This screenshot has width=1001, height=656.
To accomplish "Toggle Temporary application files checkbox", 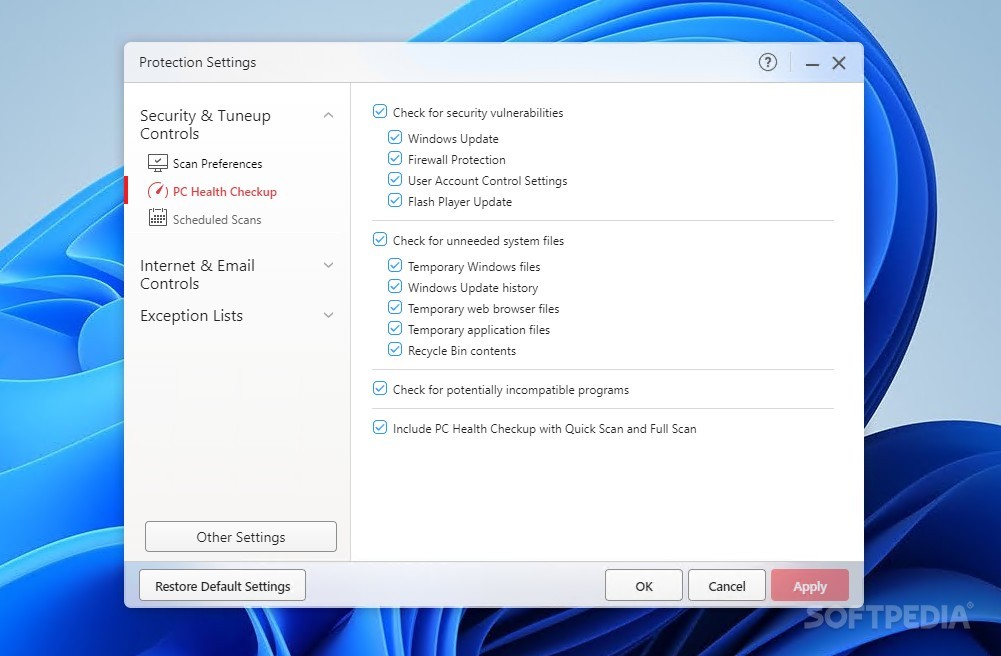I will click(395, 329).
